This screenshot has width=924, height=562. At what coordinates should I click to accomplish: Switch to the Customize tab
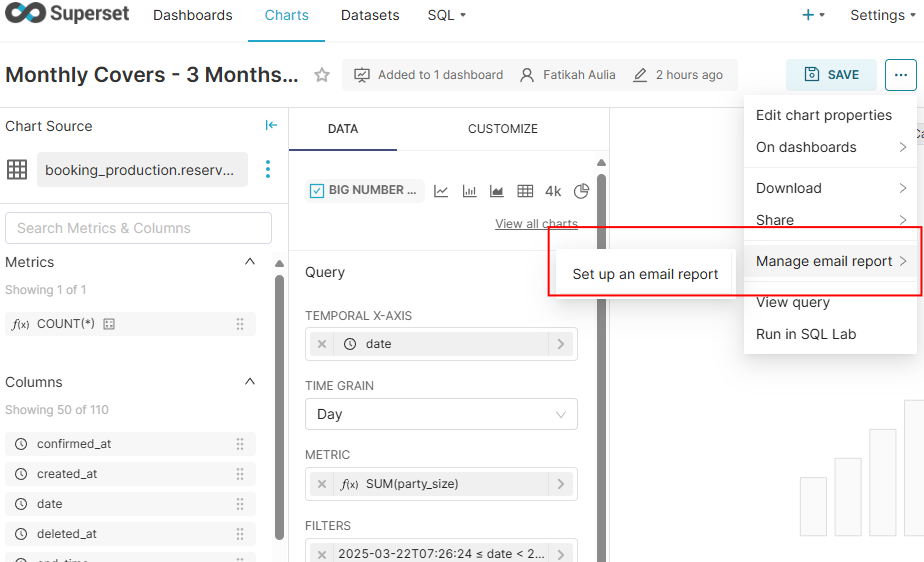coord(502,129)
